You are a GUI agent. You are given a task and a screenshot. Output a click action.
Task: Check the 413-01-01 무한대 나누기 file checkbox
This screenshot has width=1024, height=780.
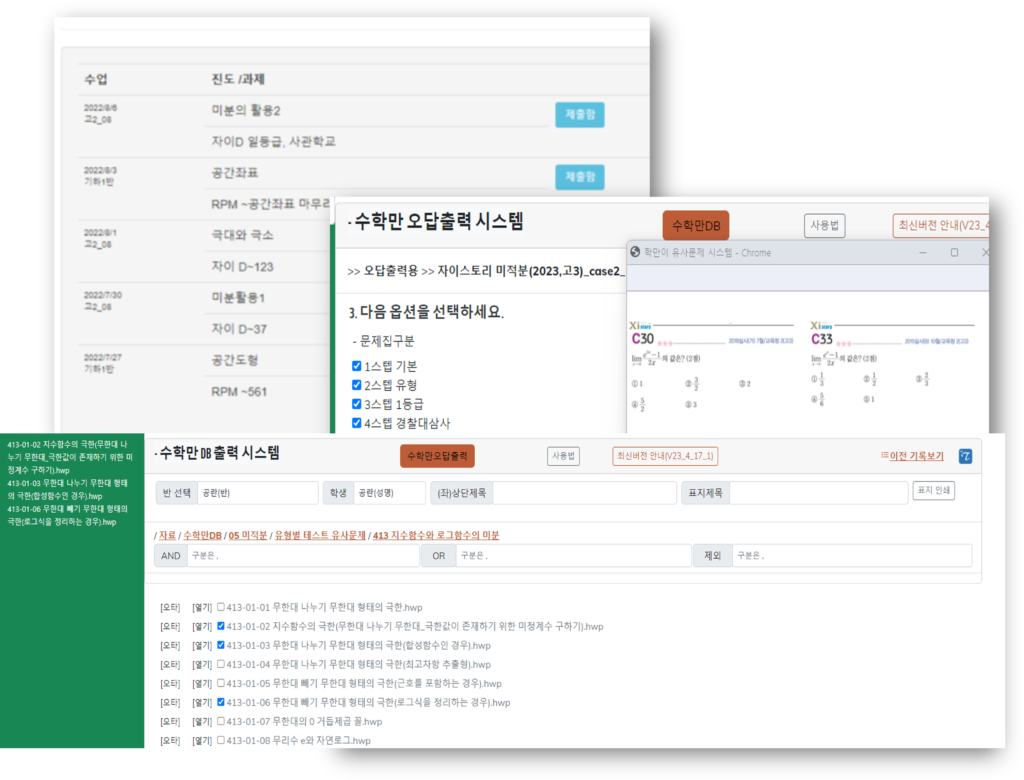(221, 607)
